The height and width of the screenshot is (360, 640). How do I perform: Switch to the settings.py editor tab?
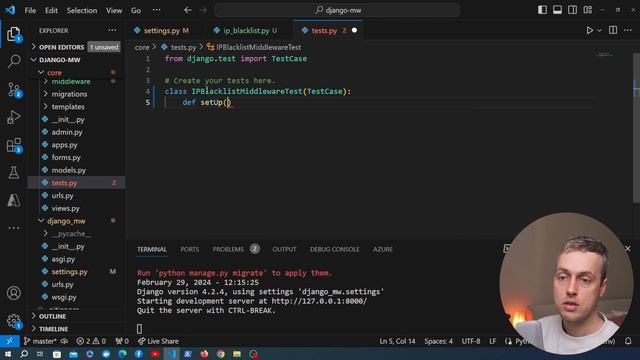click(x=162, y=31)
